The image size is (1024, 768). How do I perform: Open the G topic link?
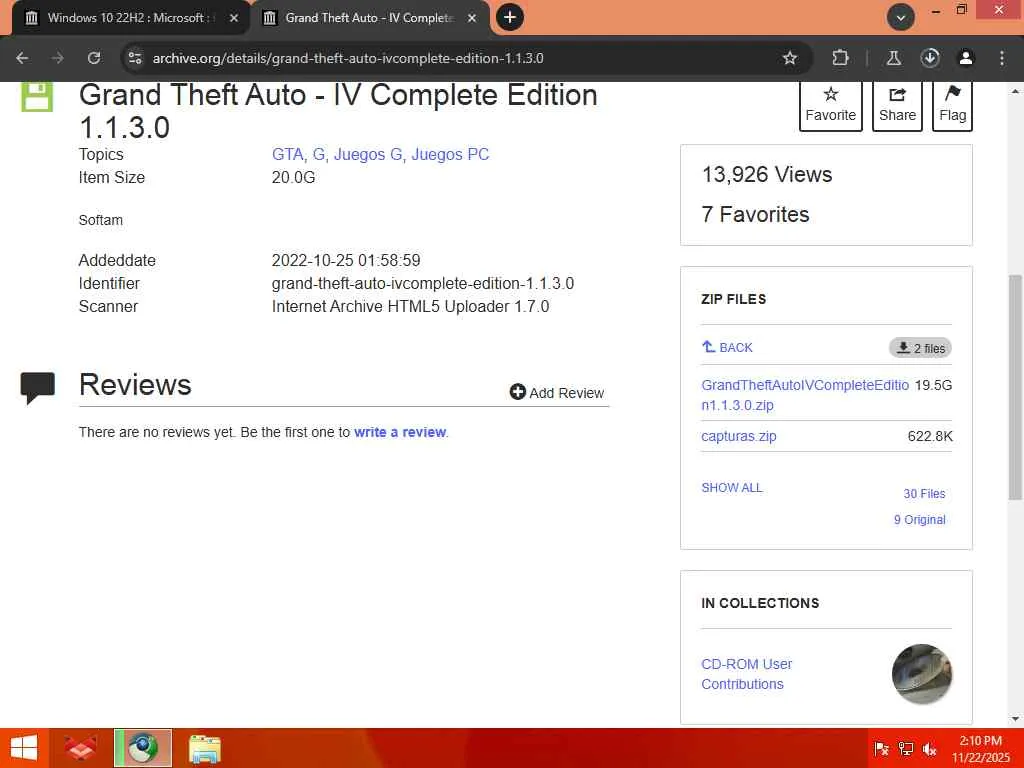(319, 155)
